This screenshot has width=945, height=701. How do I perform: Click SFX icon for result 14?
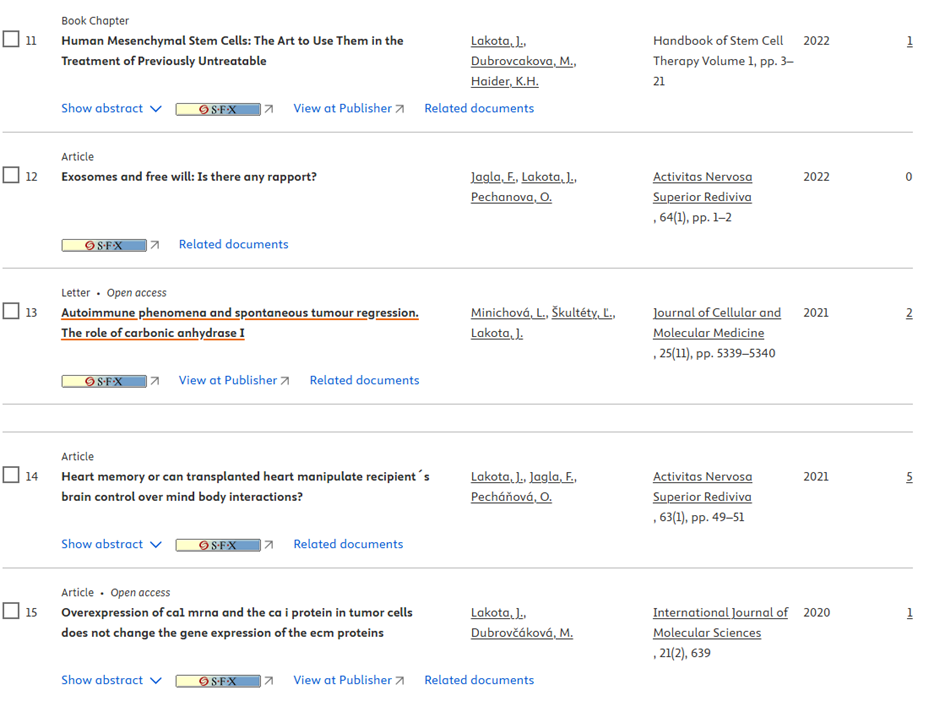[x=218, y=545]
